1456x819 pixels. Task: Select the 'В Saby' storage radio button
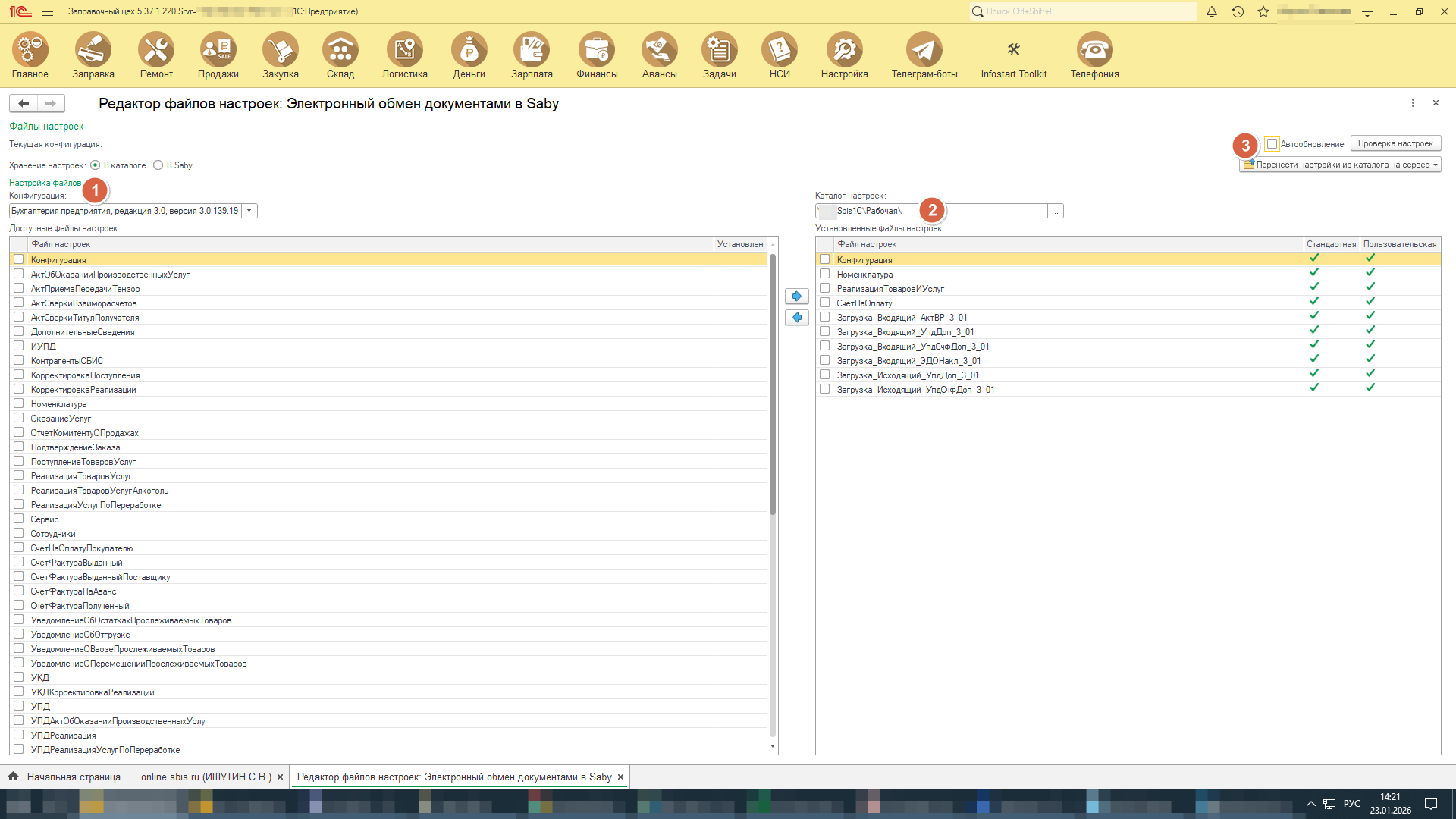coord(158,165)
